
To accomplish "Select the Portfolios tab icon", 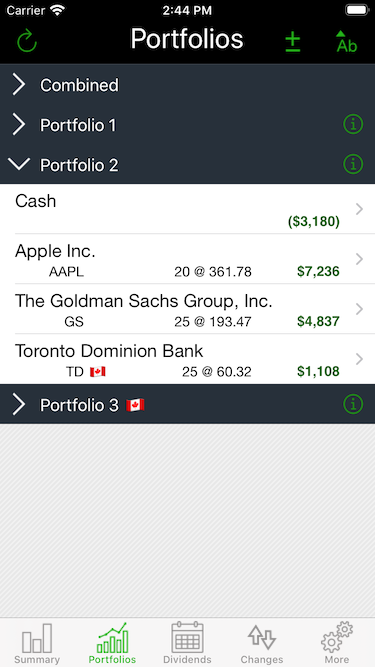I will coord(112,644).
